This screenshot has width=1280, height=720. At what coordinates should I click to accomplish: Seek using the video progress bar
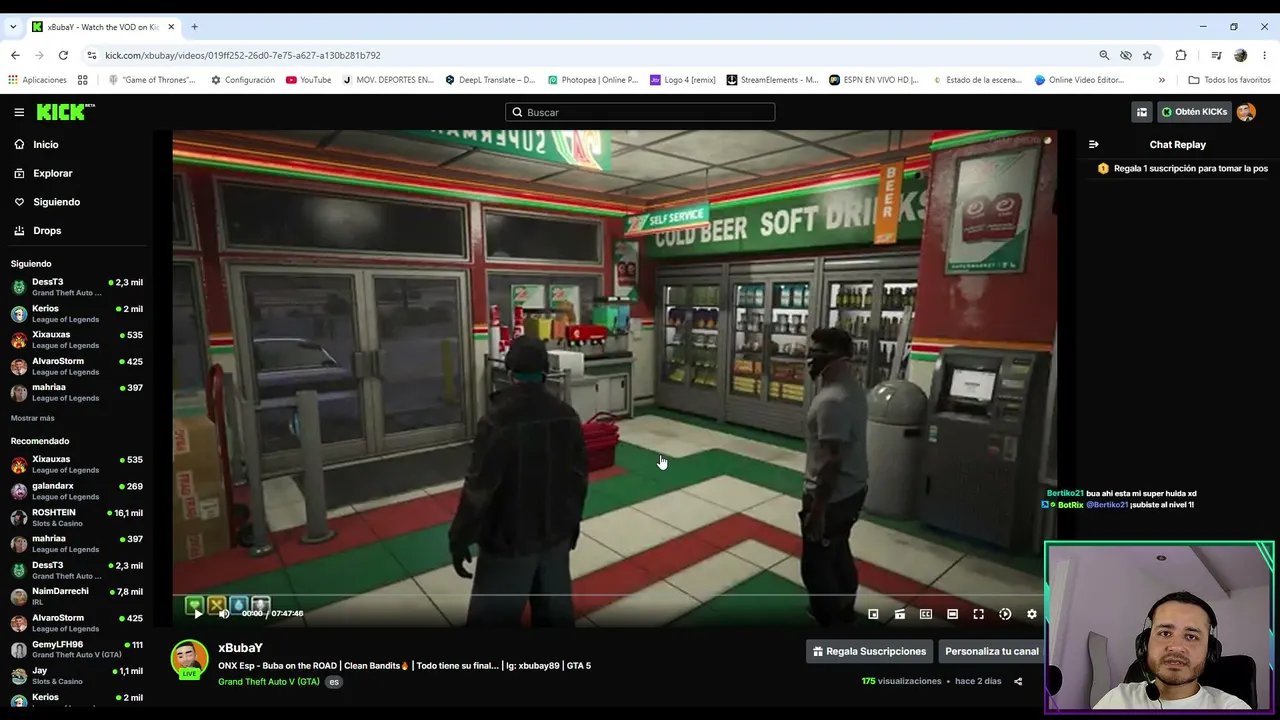click(x=615, y=596)
